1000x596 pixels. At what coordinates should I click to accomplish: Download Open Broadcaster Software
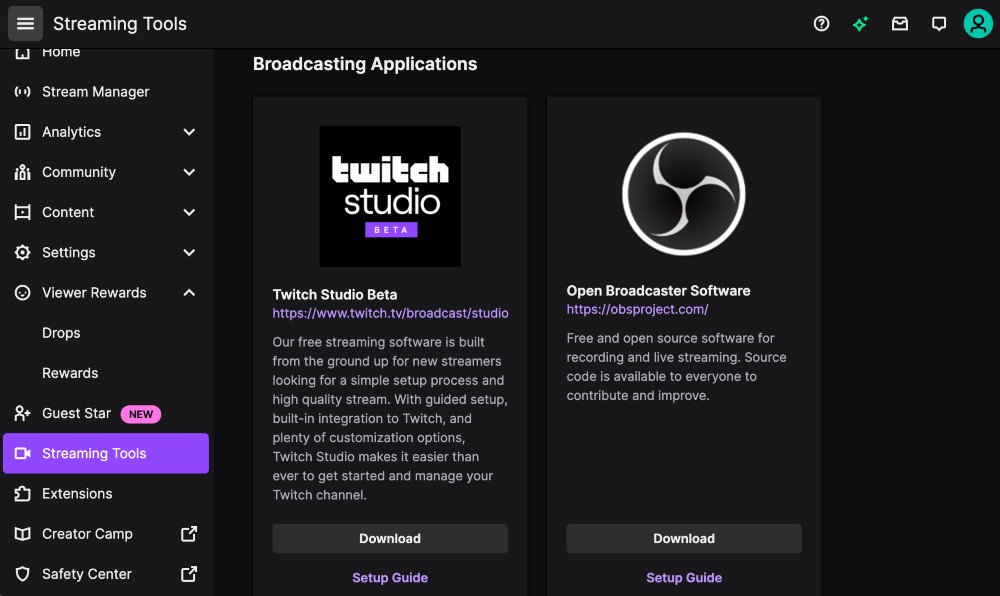(x=684, y=538)
